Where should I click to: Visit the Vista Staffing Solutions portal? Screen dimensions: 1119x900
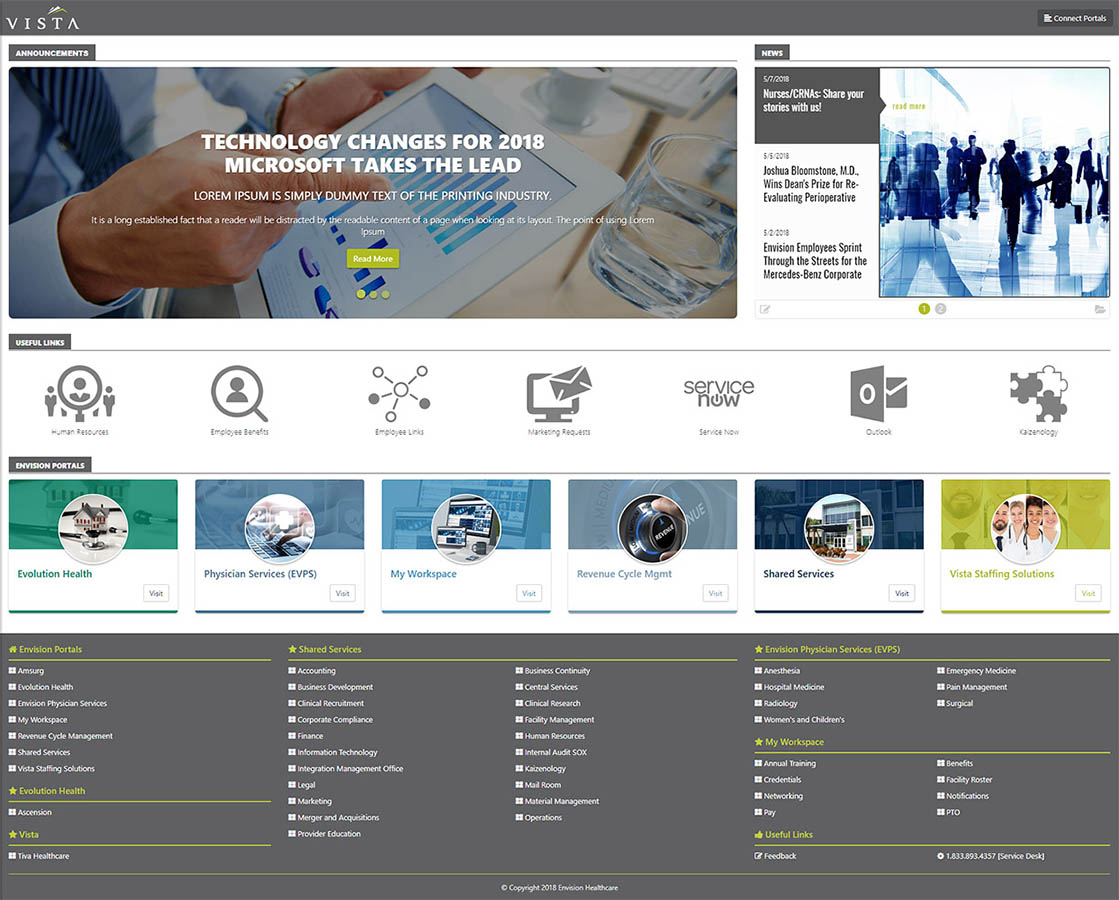pyautogui.click(x=1088, y=593)
